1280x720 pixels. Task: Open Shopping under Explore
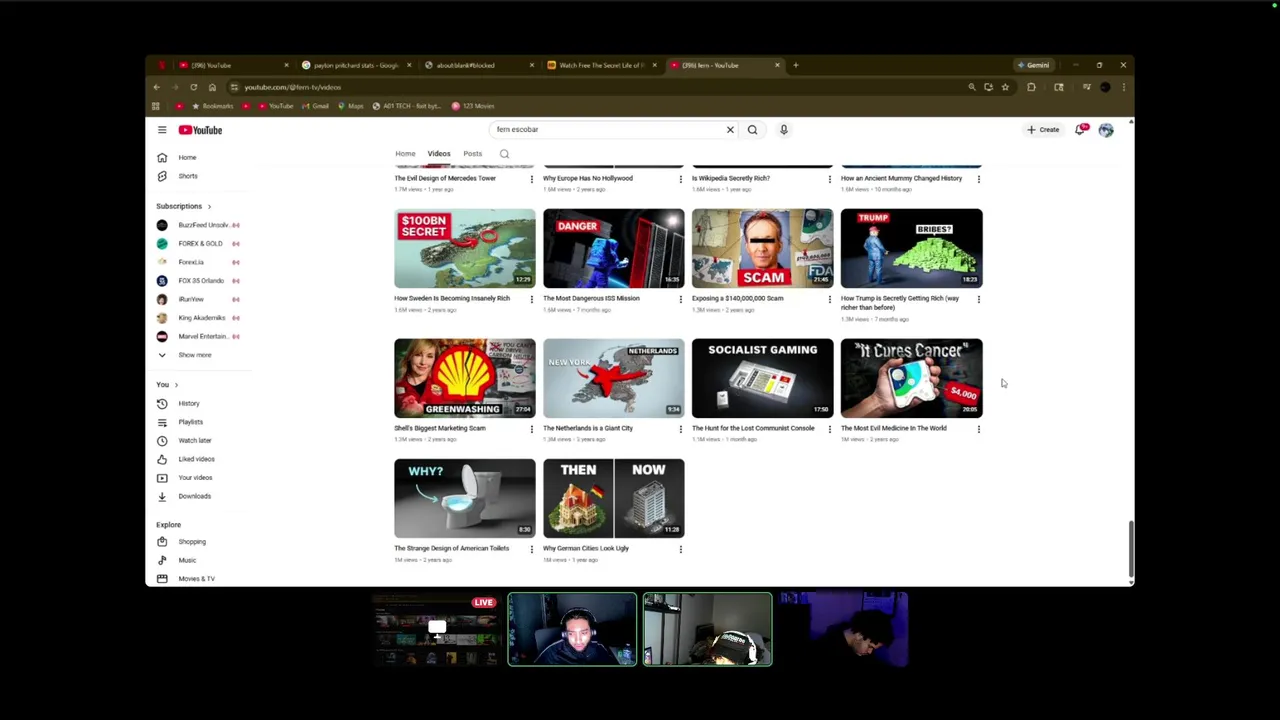[191, 542]
